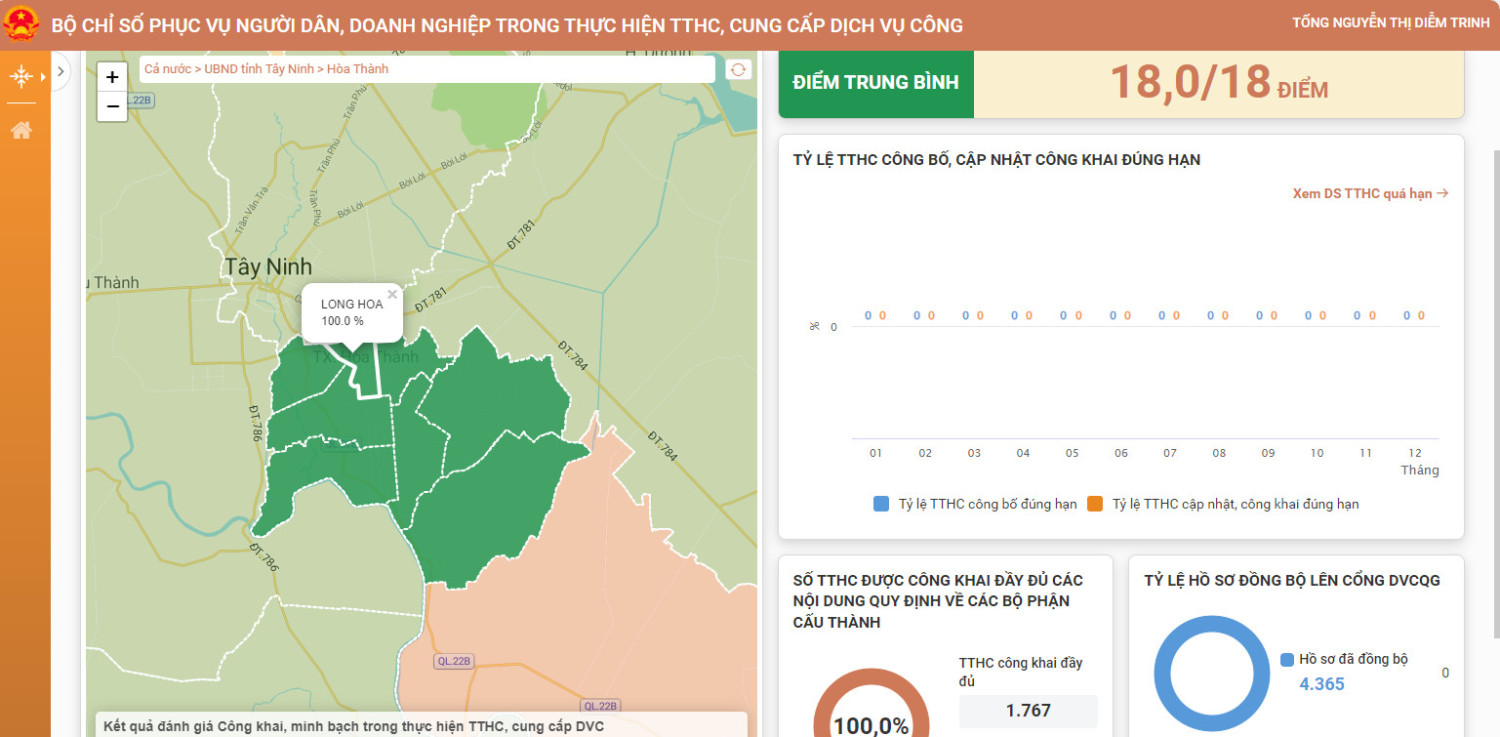Close the LONG HOA map popup
The width and height of the screenshot is (1500, 737).
(x=392, y=294)
